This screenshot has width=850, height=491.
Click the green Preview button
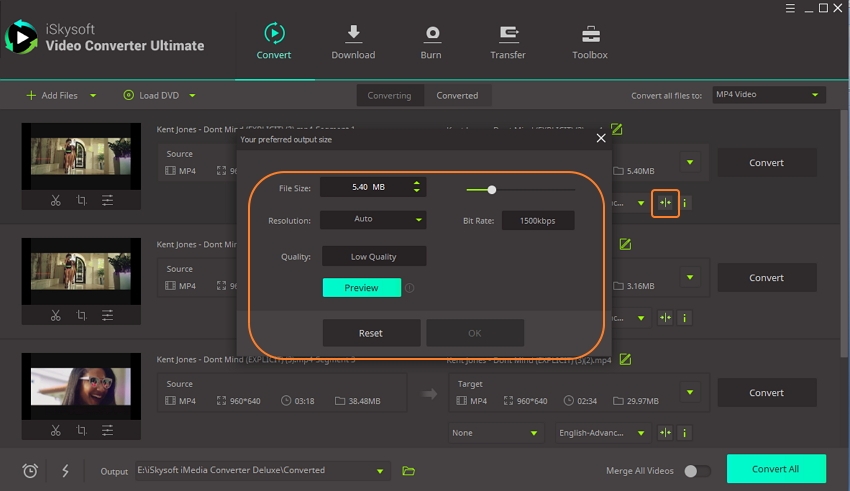point(361,288)
